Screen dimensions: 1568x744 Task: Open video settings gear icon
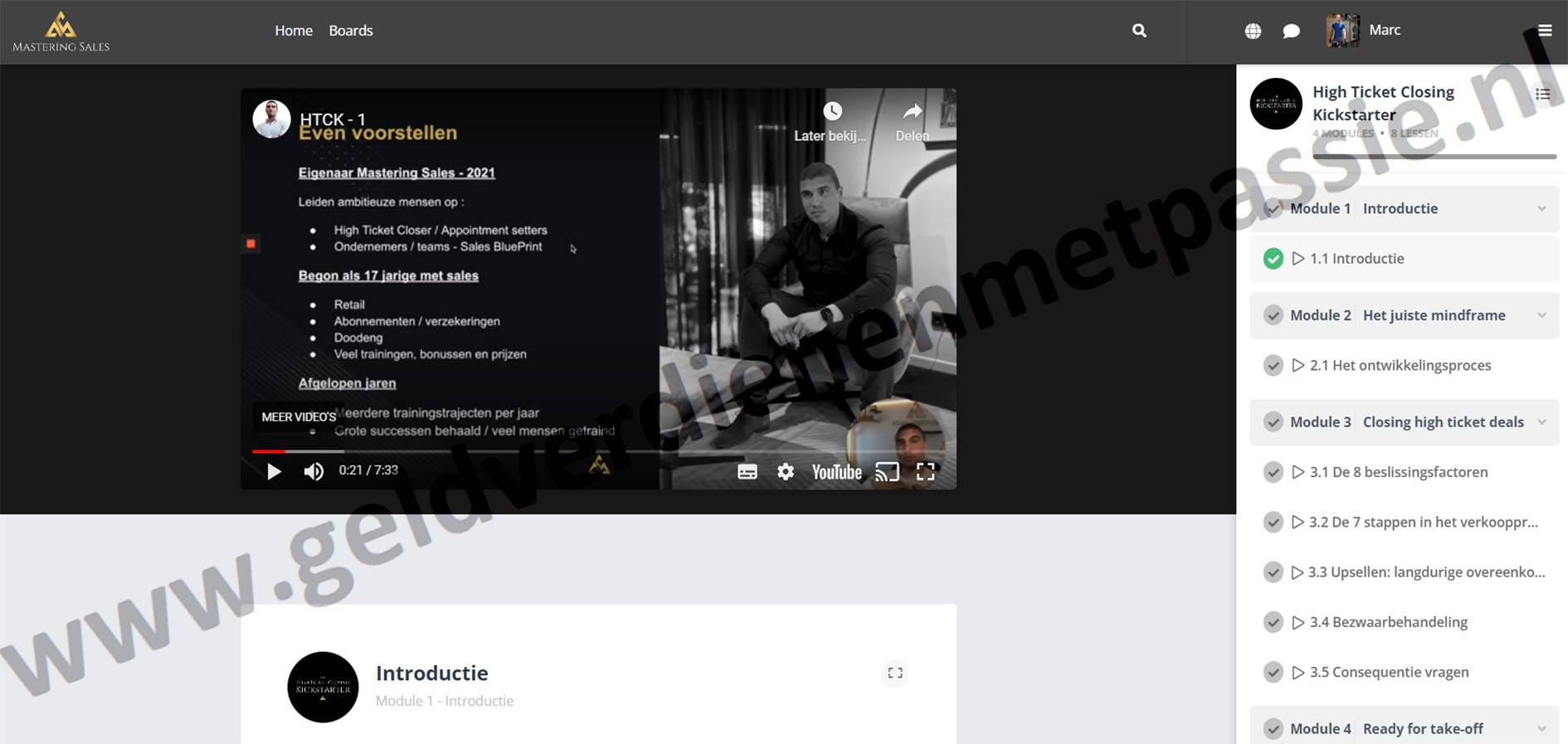coord(785,472)
